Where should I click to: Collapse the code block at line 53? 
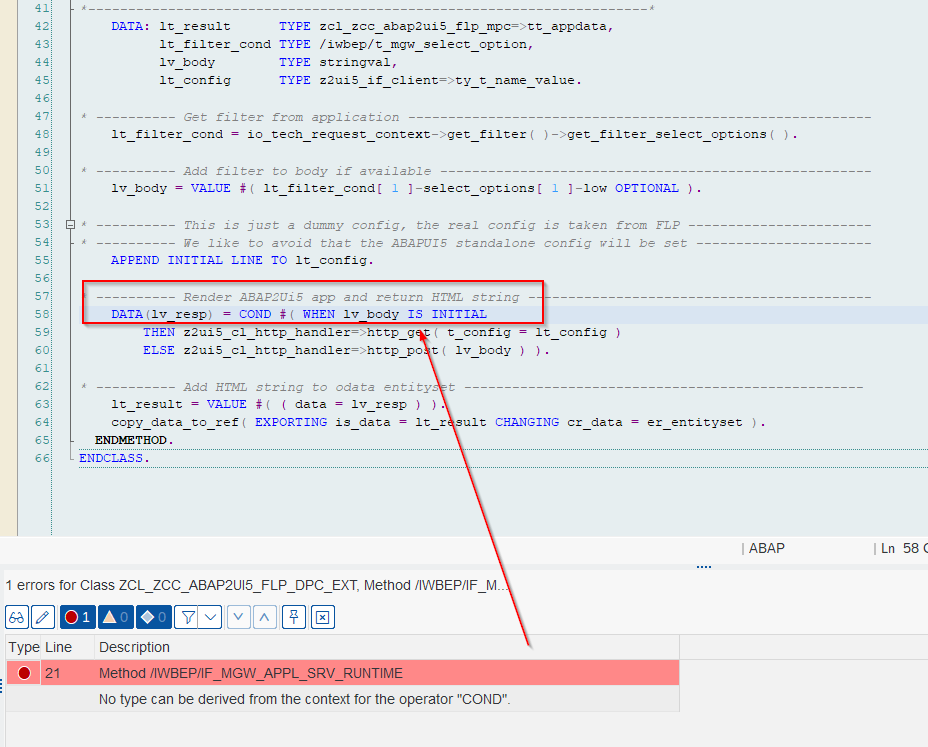[x=70, y=225]
